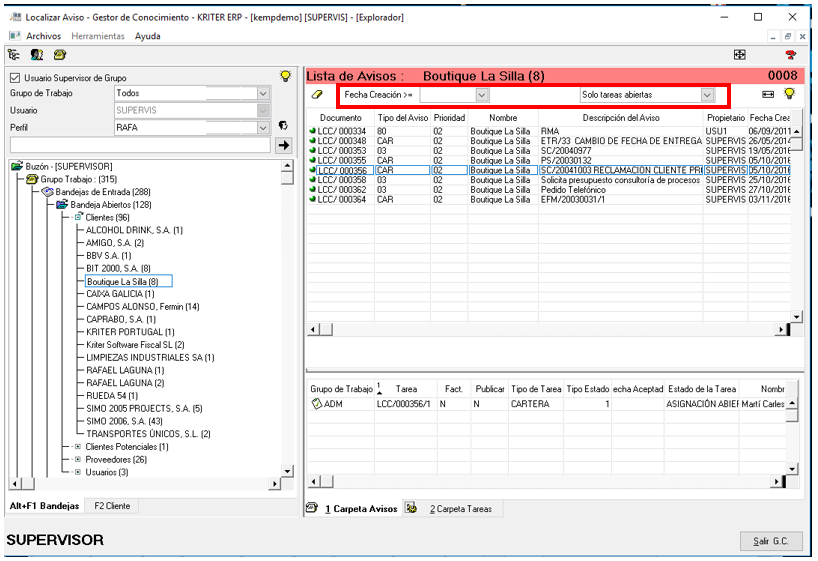Screen dimensions: 818x561
Task: Expand the Usuarios (3) node
Action: [x=78, y=472]
